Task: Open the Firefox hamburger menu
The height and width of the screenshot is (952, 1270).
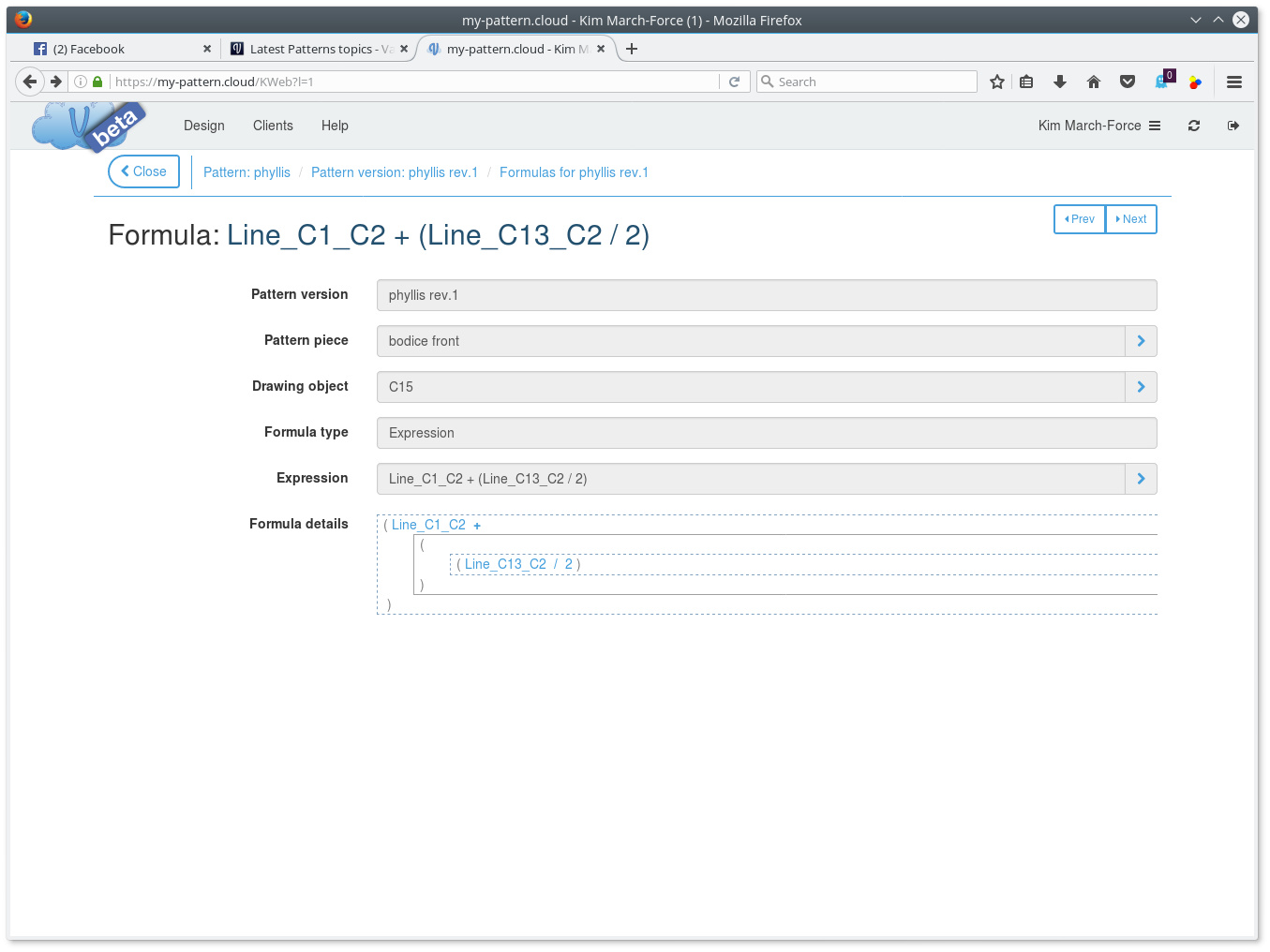Action: pos(1233,82)
